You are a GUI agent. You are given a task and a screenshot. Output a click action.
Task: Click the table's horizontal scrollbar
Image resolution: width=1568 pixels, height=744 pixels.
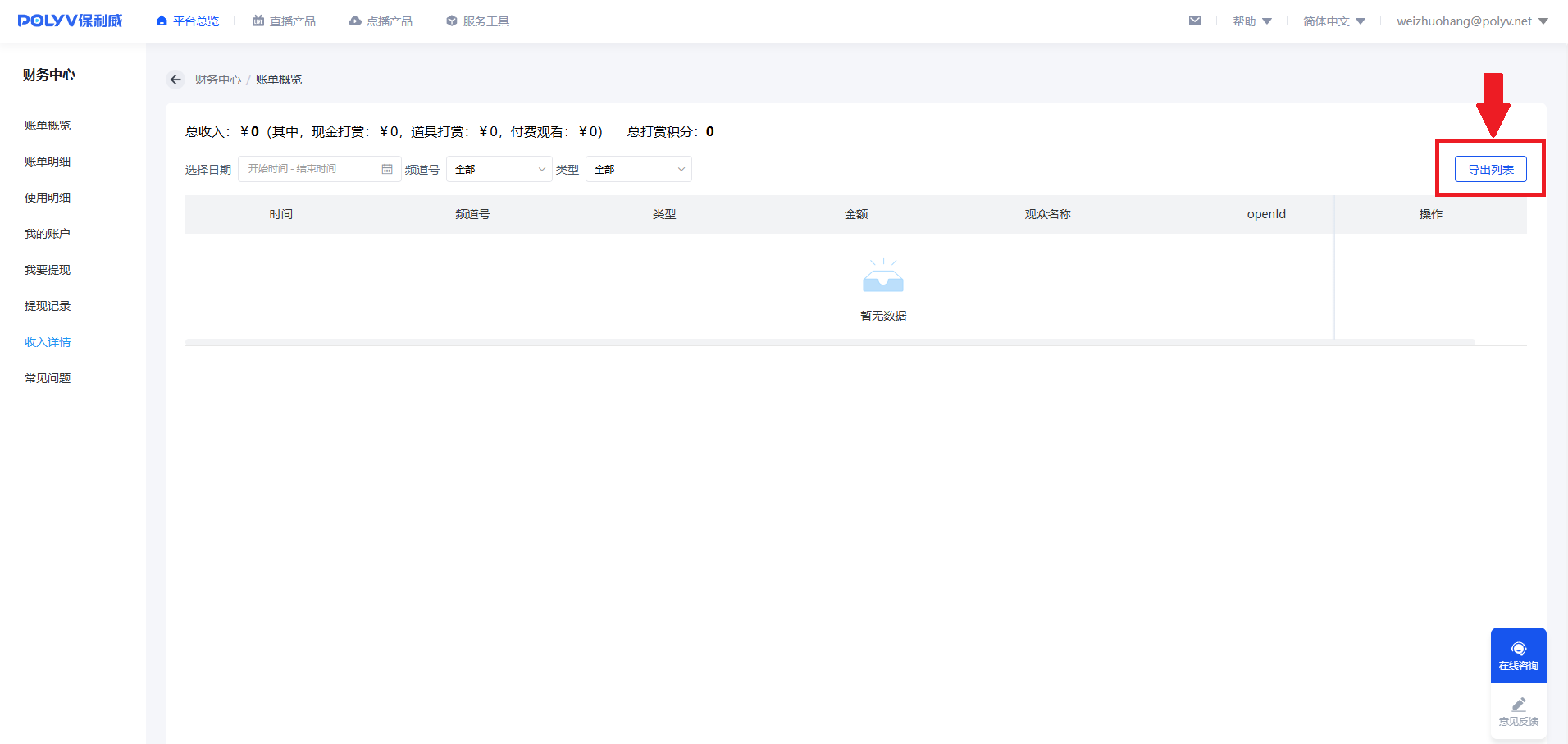(x=830, y=342)
